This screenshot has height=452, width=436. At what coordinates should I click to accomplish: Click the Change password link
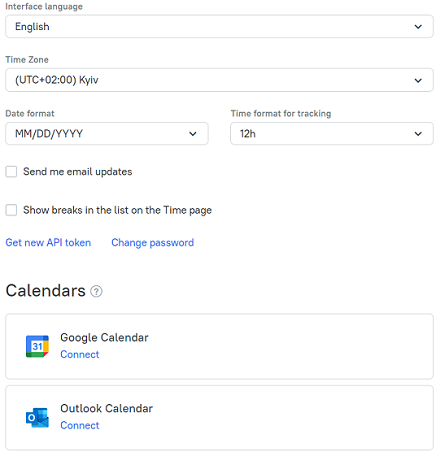point(152,243)
